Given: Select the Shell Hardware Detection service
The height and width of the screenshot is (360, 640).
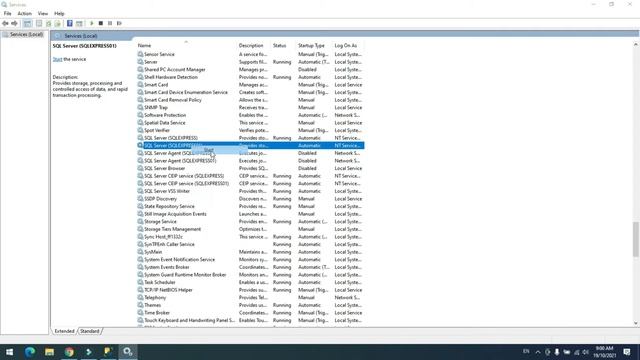Looking at the screenshot, I should coord(251,77).
